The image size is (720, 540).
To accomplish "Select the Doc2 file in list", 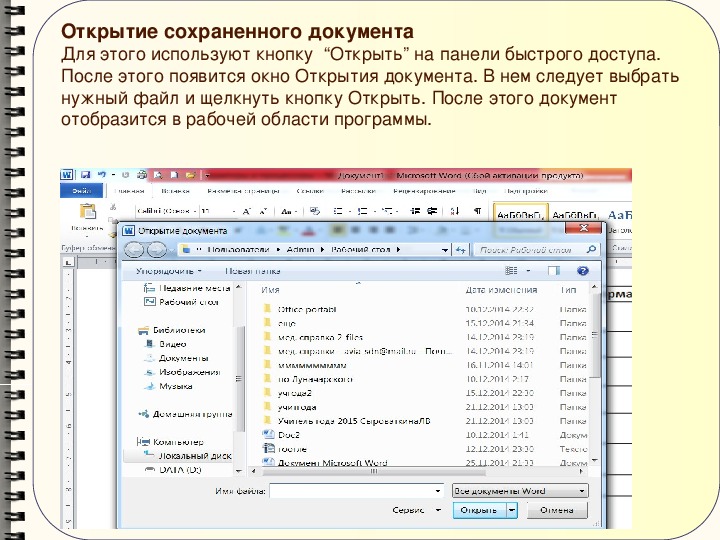I will (288, 435).
